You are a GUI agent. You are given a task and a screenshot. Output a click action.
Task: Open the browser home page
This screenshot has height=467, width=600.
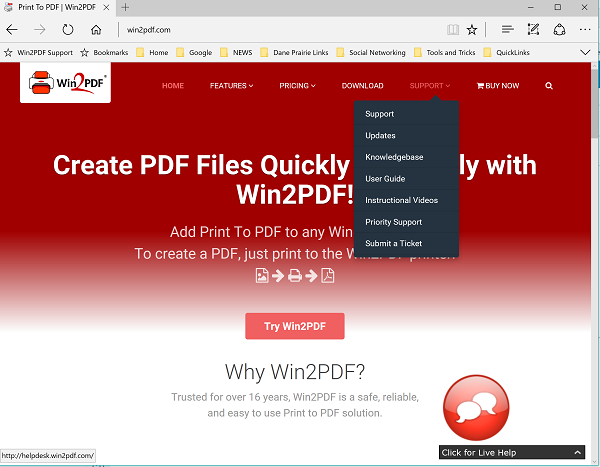(96, 29)
